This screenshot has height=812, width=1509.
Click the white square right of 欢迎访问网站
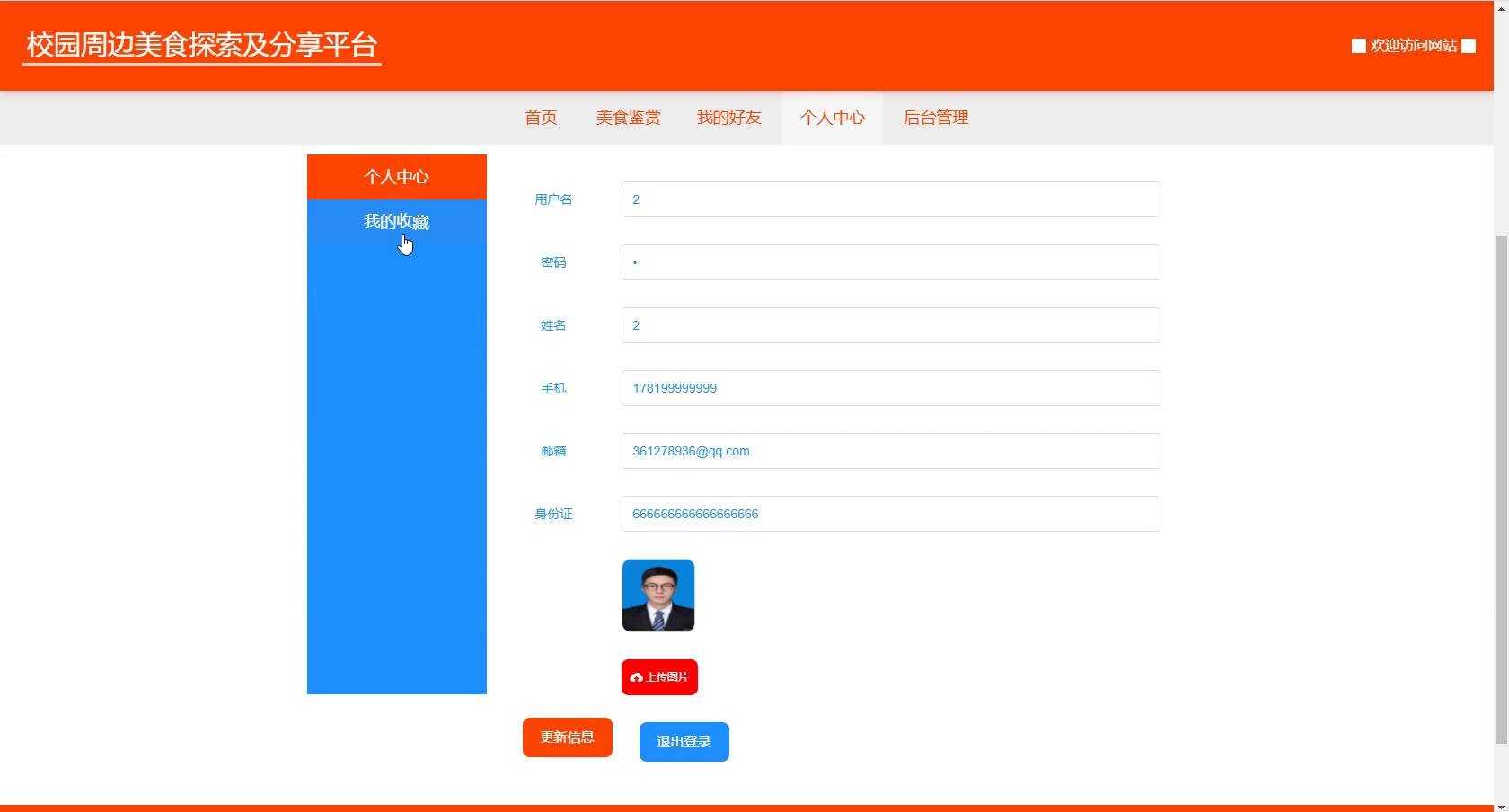click(1469, 46)
